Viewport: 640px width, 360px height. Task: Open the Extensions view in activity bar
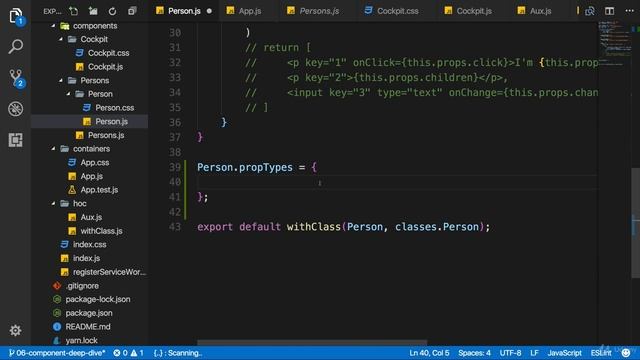tap(16, 140)
